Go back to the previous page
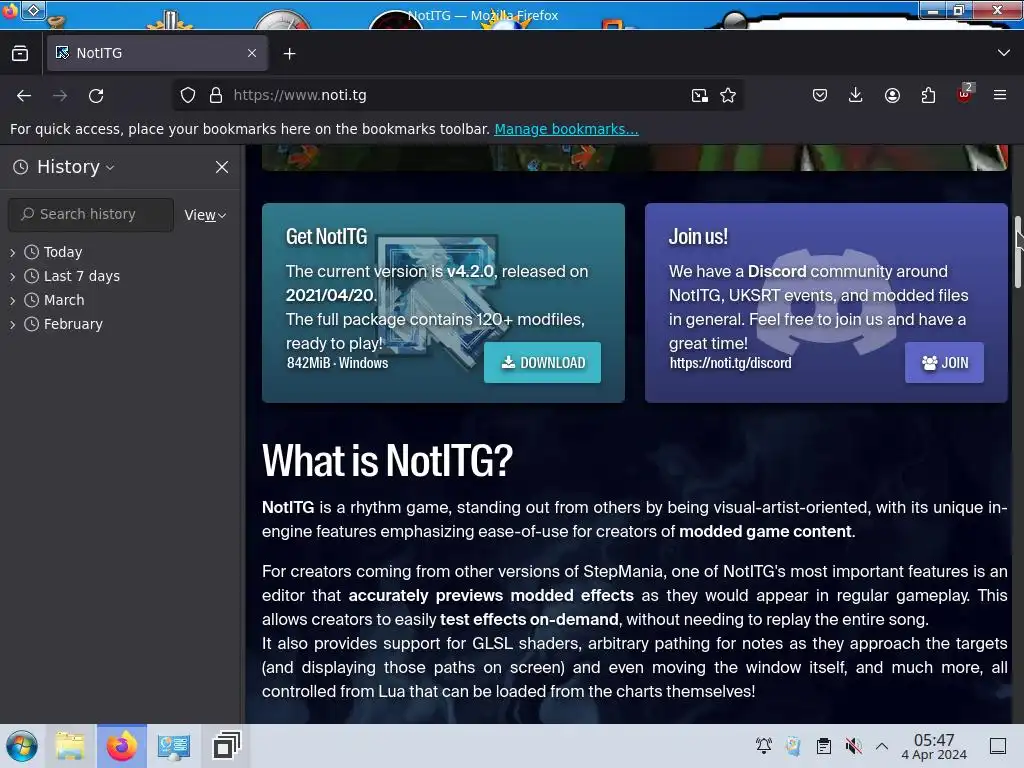The height and width of the screenshot is (768, 1024). 24,96
